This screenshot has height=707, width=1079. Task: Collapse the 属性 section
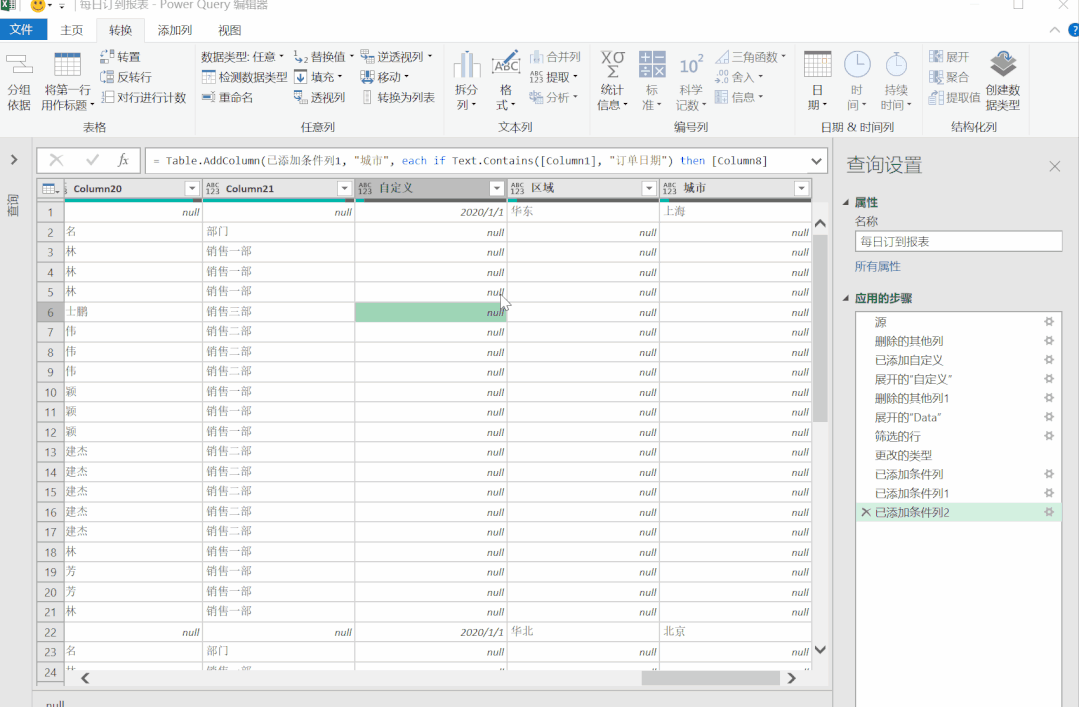pyautogui.click(x=846, y=202)
